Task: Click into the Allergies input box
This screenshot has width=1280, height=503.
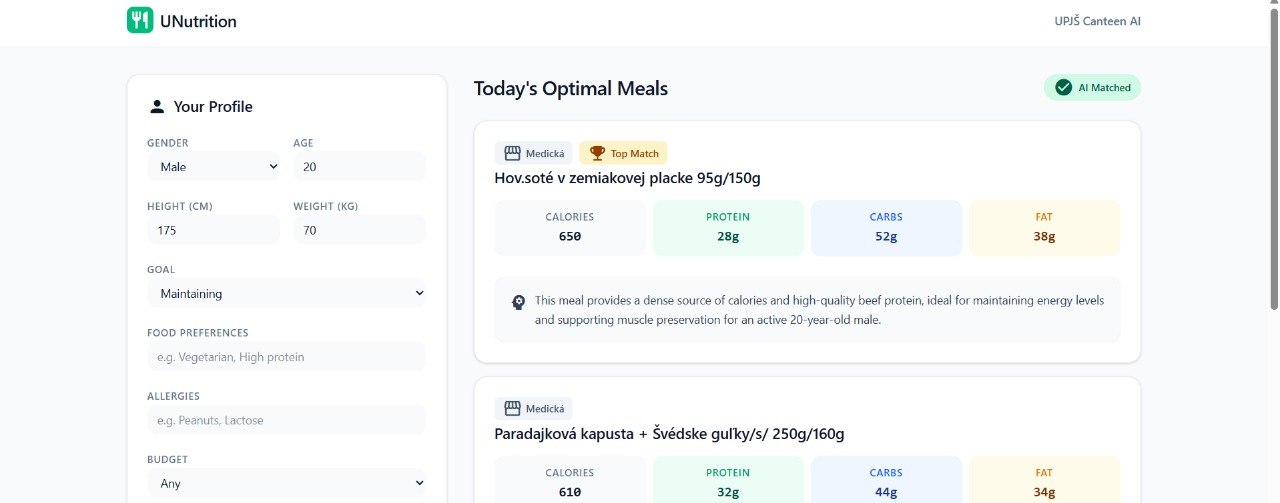Action: coord(286,420)
